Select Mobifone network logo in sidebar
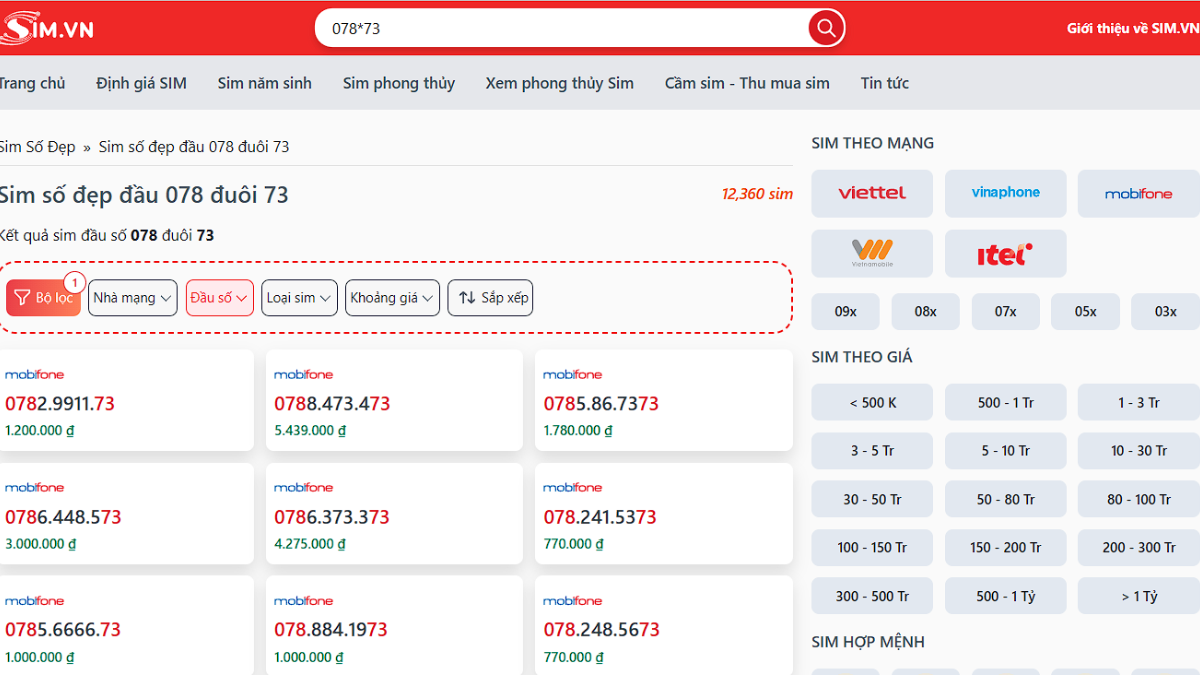The width and height of the screenshot is (1200, 675). [1138, 193]
